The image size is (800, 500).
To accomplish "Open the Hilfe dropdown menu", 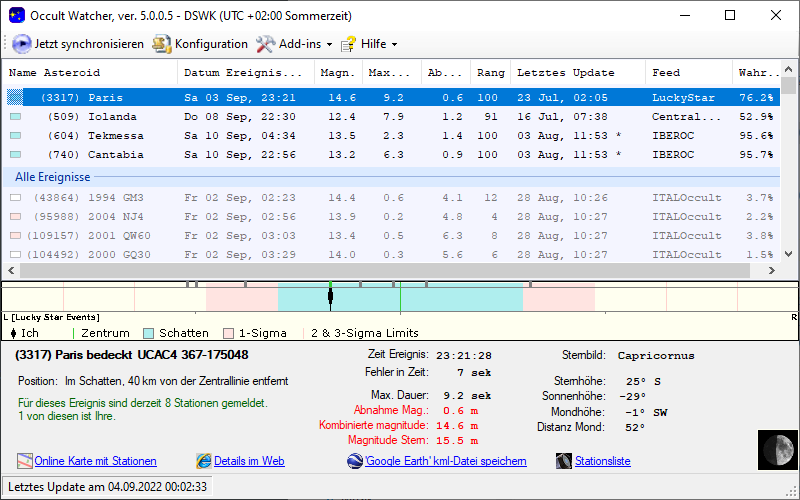I will [368, 44].
